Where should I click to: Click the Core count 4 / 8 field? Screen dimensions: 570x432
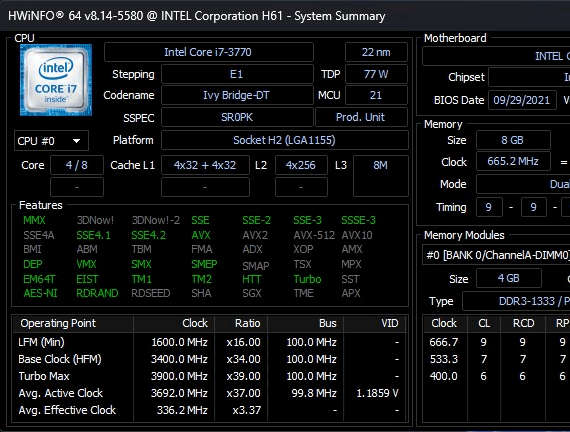pyautogui.click(x=77, y=165)
